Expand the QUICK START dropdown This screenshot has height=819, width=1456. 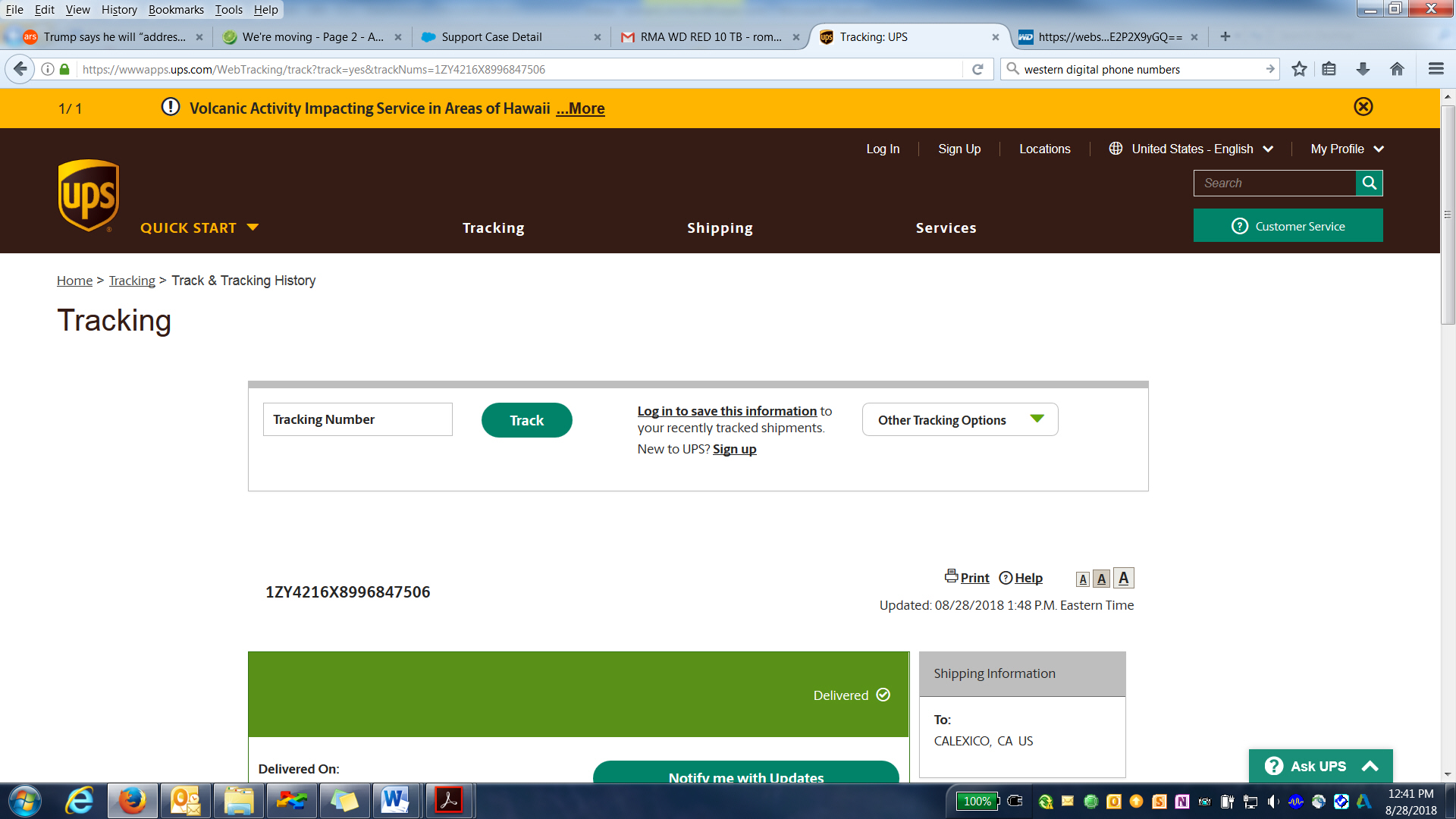click(199, 227)
